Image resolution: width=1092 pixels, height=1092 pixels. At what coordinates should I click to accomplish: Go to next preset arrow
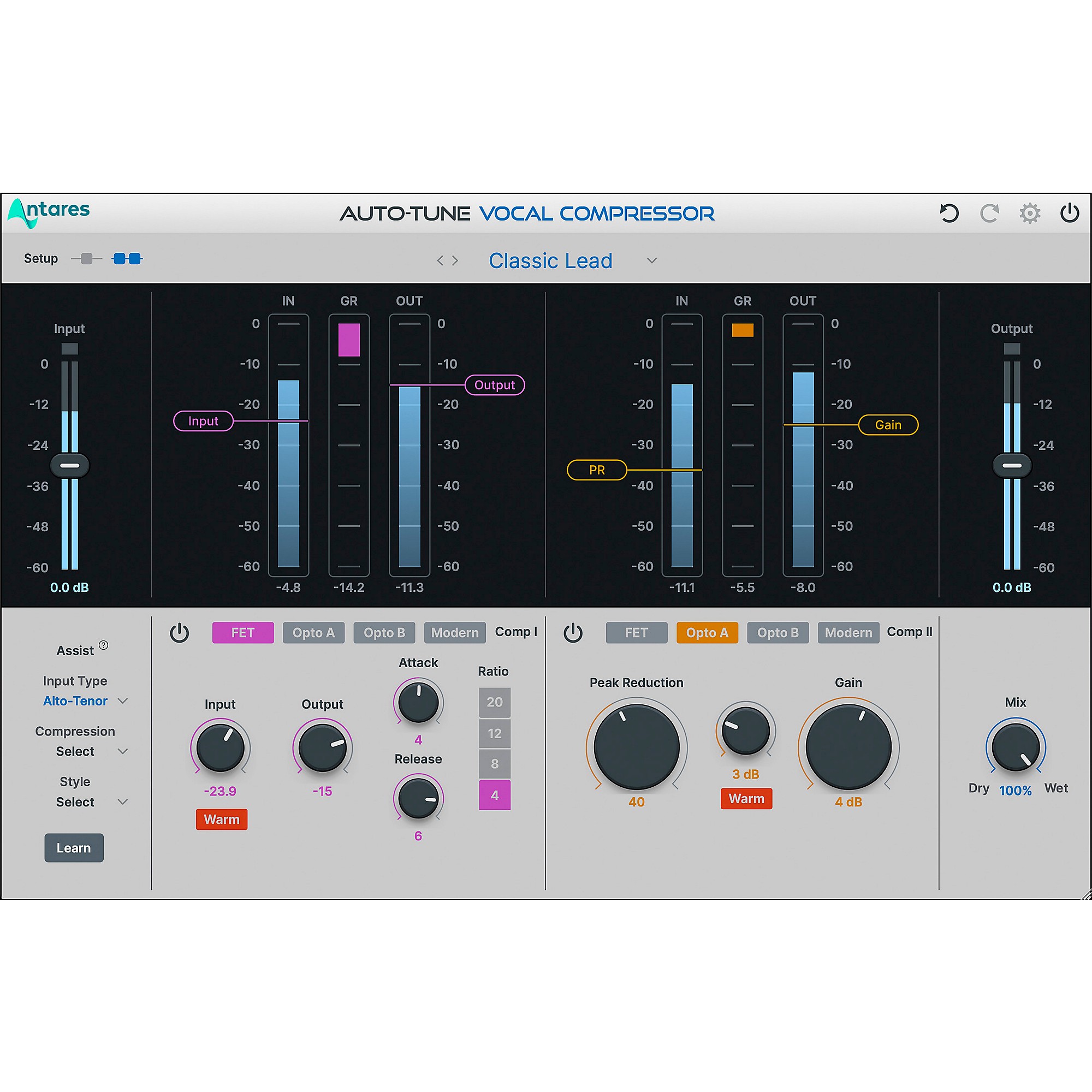pyautogui.click(x=455, y=260)
